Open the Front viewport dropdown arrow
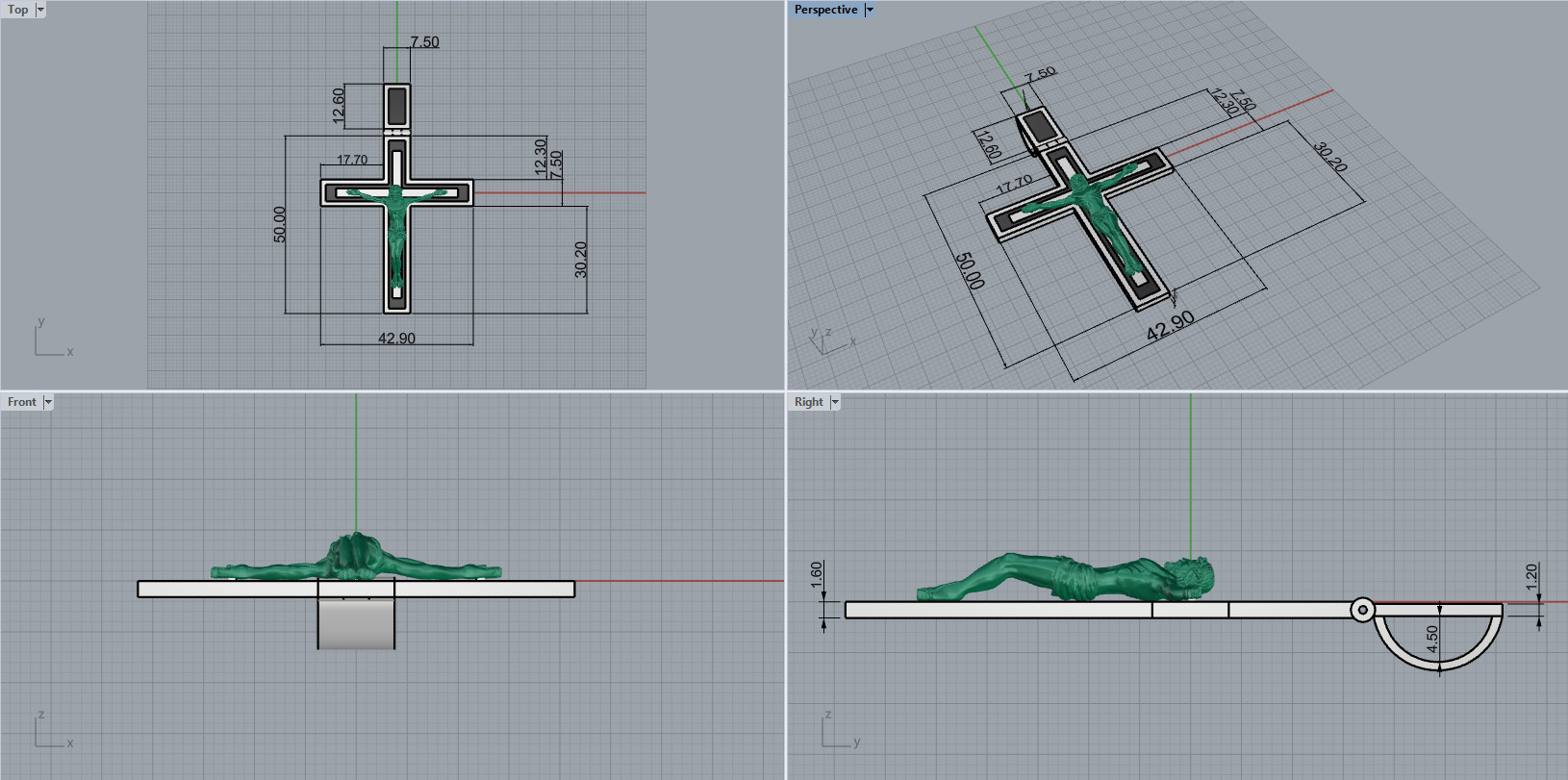The image size is (1568, 780). (48, 402)
